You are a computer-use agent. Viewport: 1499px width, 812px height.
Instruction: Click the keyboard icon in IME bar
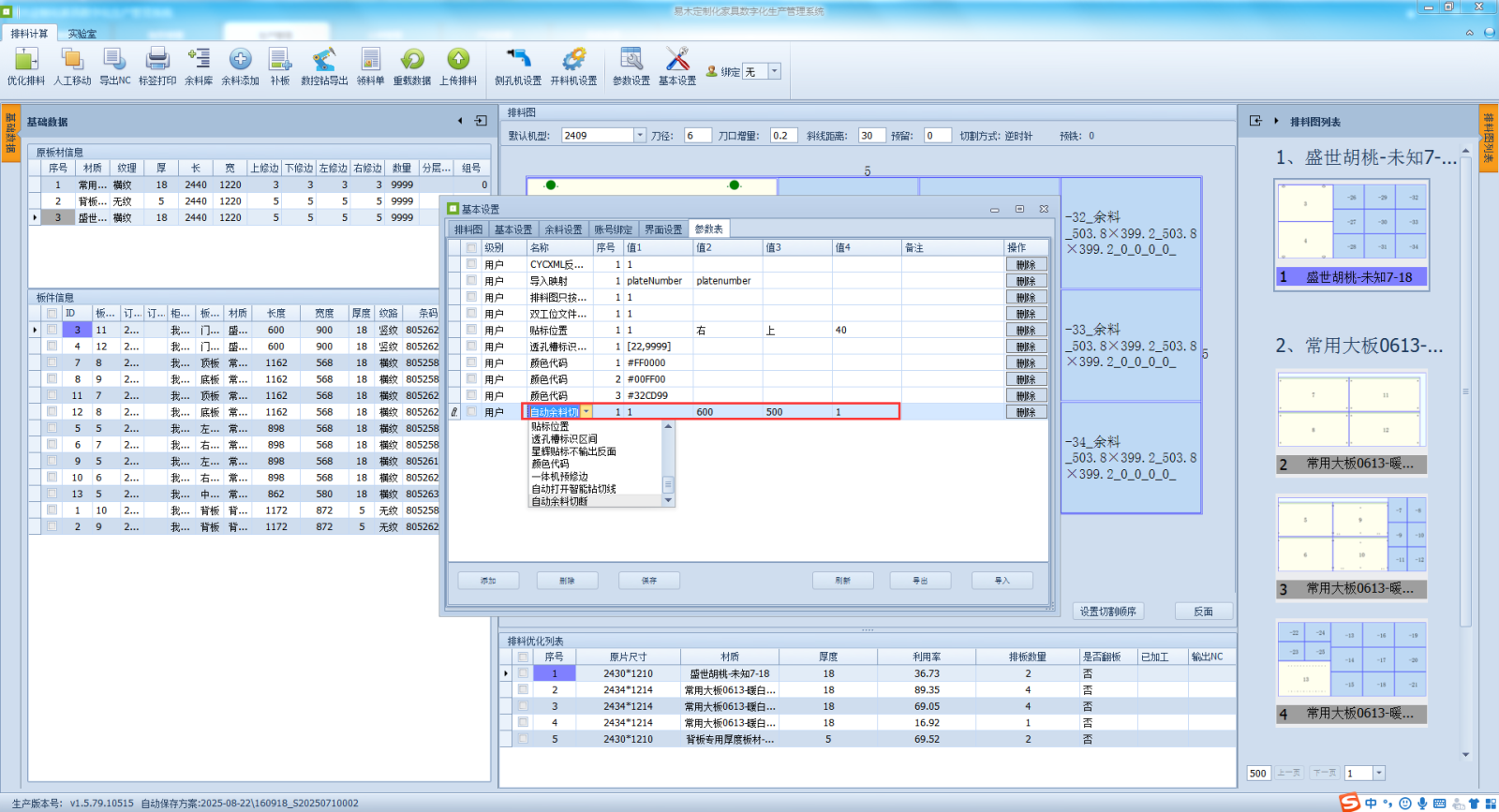[x=1440, y=804]
